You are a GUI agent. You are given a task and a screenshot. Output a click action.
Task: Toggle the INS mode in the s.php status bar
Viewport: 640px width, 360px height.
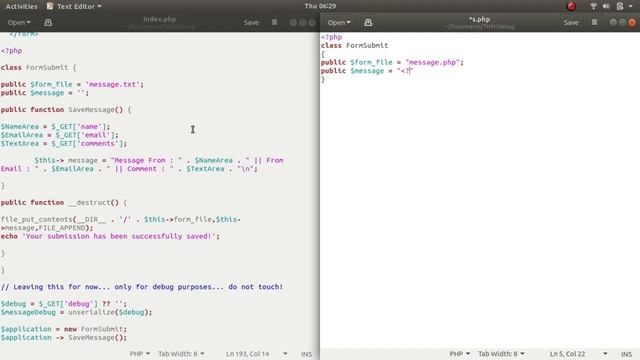coord(627,354)
